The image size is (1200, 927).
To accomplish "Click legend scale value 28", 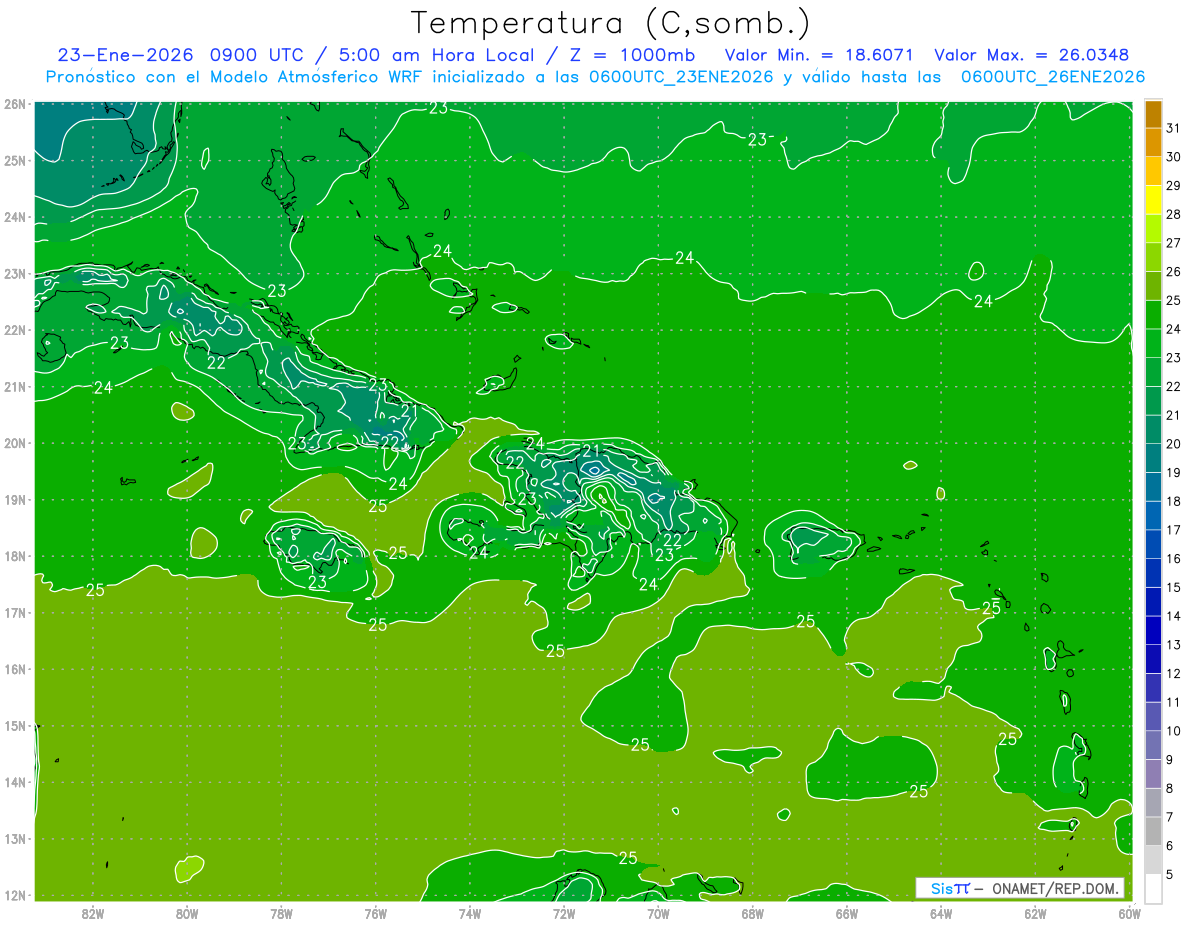I will [x=1173, y=214].
